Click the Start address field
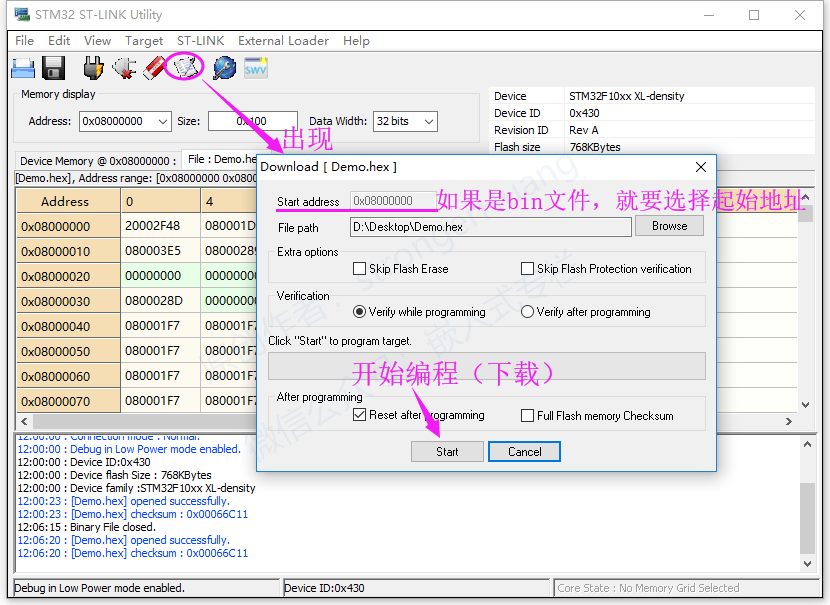830x605 pixels. (x=392, y=201)
